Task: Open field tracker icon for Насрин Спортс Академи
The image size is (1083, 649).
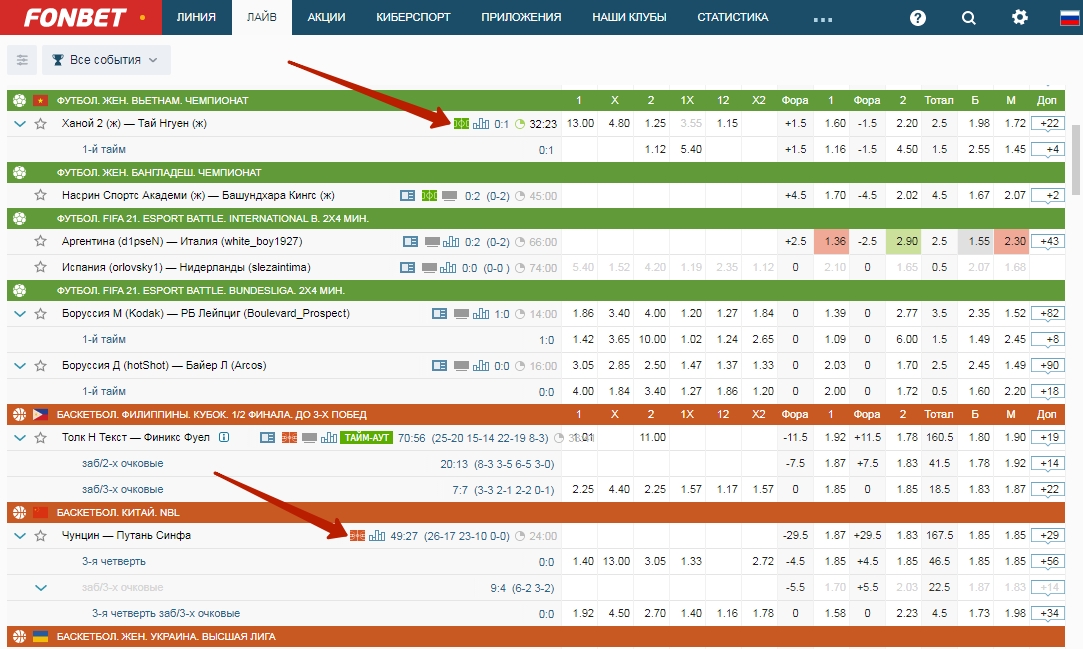Action: [429, 196]
